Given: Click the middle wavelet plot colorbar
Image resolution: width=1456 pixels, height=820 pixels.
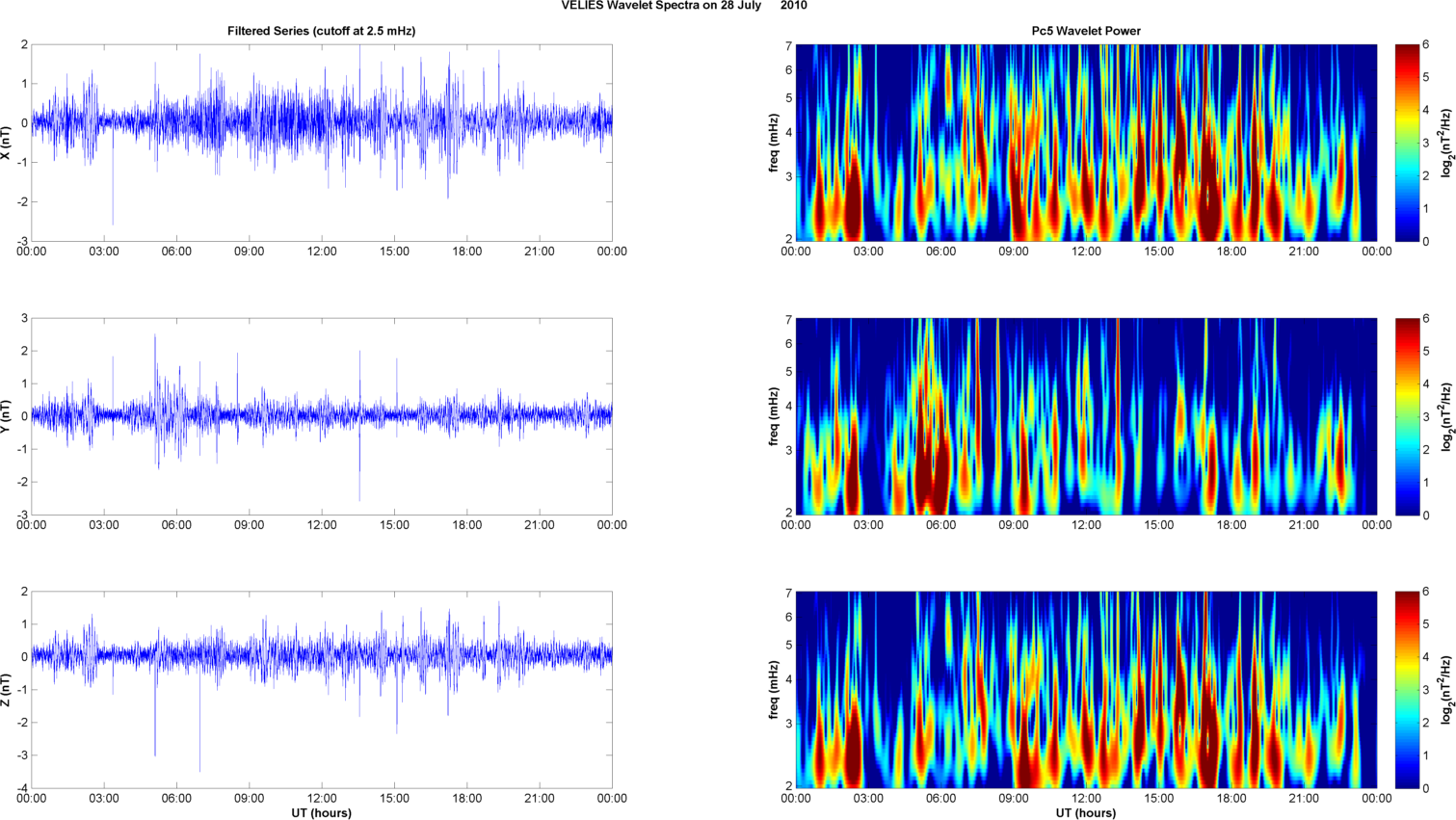Looking at the screenshot, I should coord(1407,416).
